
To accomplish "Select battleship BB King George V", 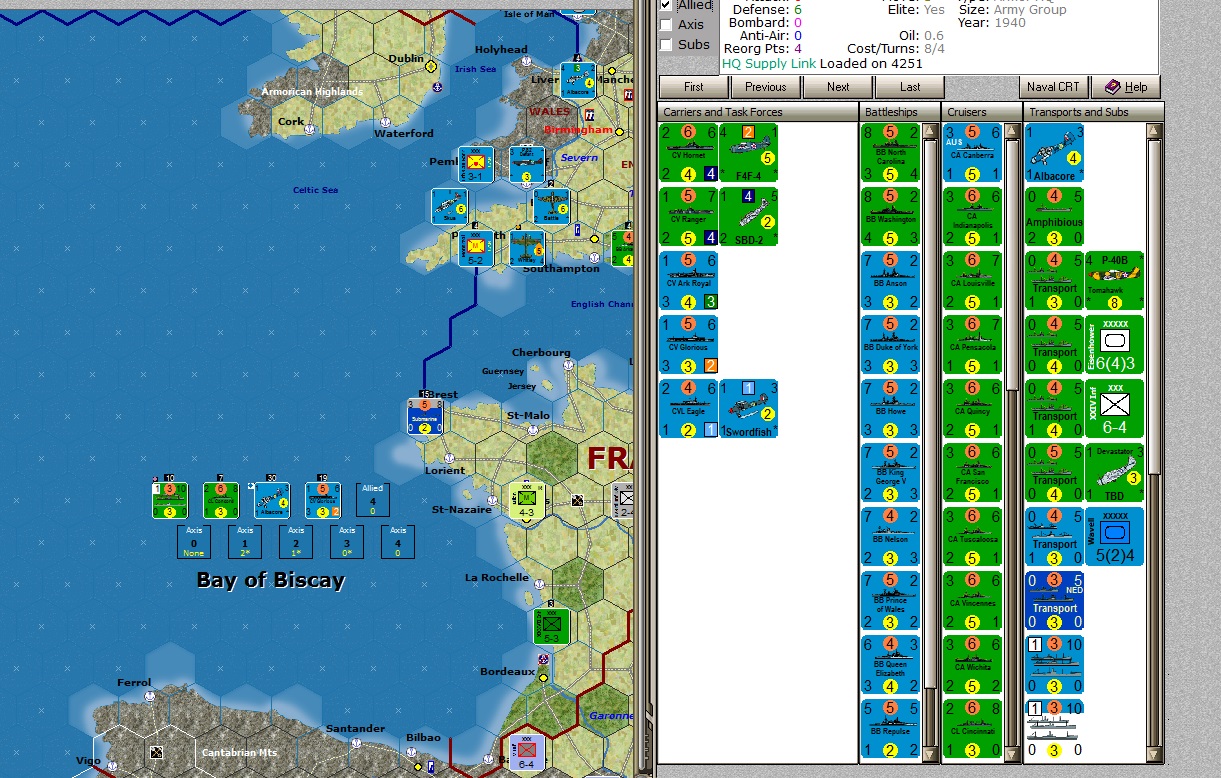I will click(890, 473).
